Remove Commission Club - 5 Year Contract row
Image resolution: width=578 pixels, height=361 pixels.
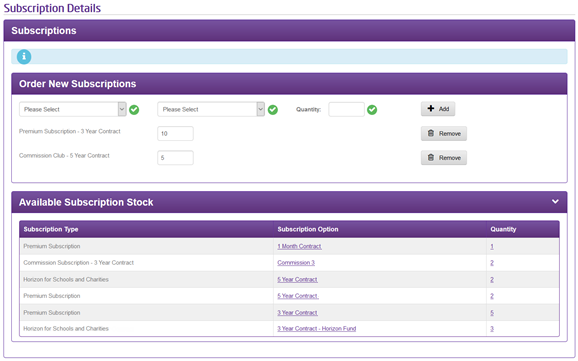click(x=444, y=158)
